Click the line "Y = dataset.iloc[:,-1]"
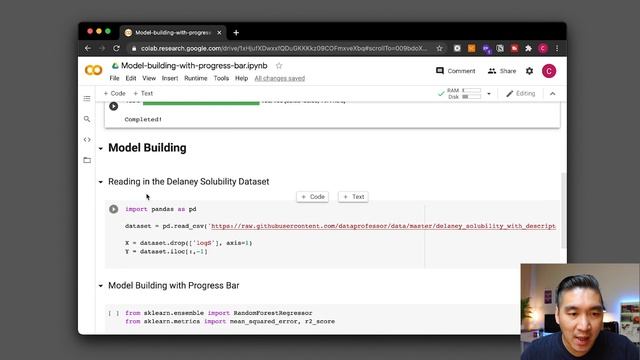Image resolution: width=640 pixels, height=360 pixels. pyautogui.click(x=166, y=252)
